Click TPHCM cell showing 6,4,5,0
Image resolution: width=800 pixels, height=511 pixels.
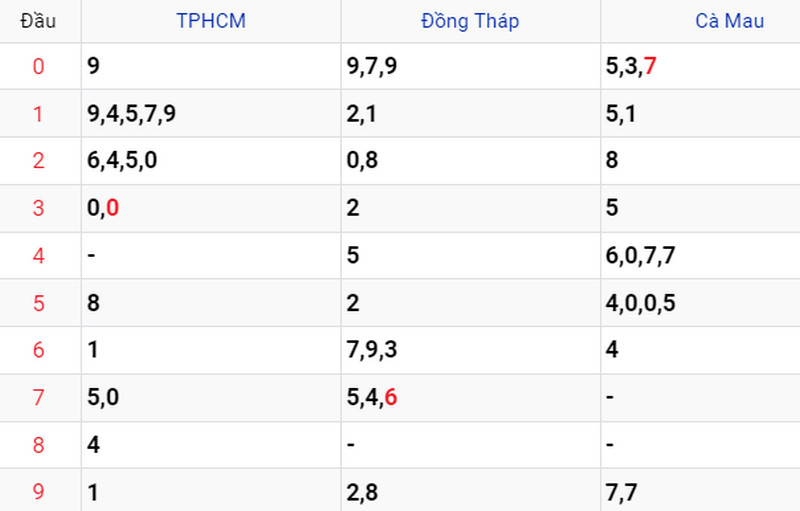point(122,160)
